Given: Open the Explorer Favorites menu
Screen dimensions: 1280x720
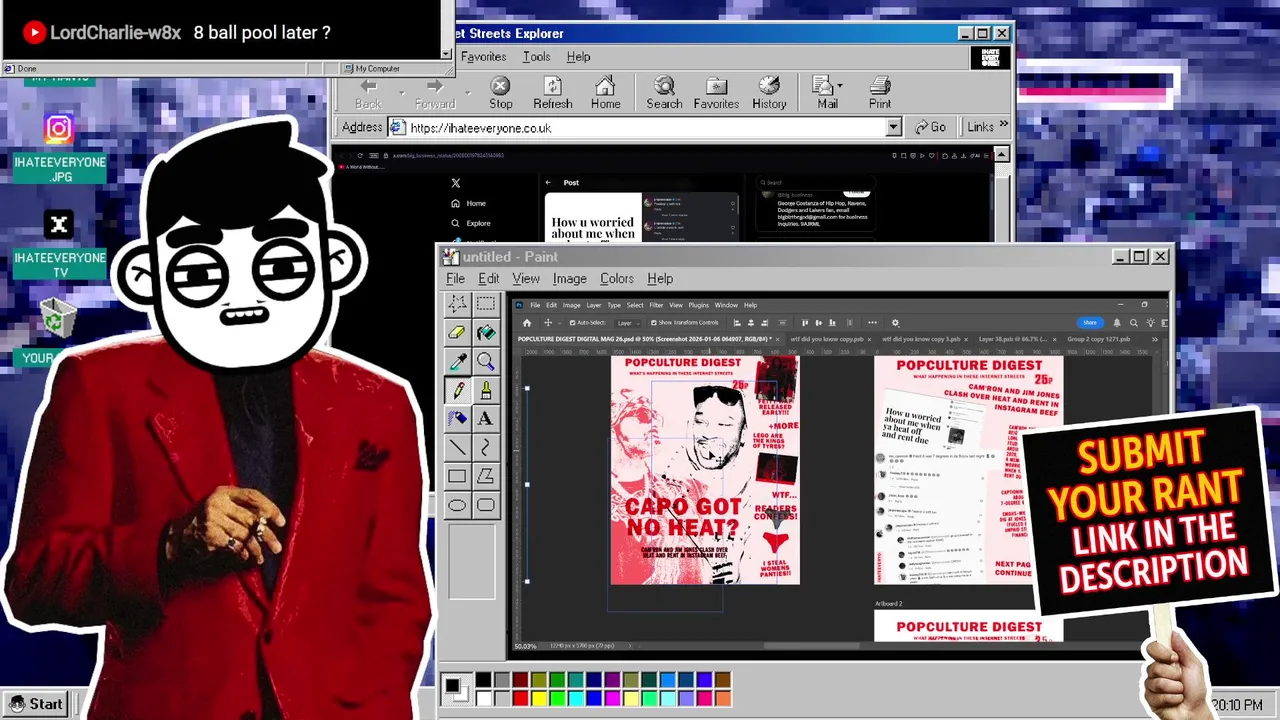Looking at the screenshot, I should [x=484, y=57].
